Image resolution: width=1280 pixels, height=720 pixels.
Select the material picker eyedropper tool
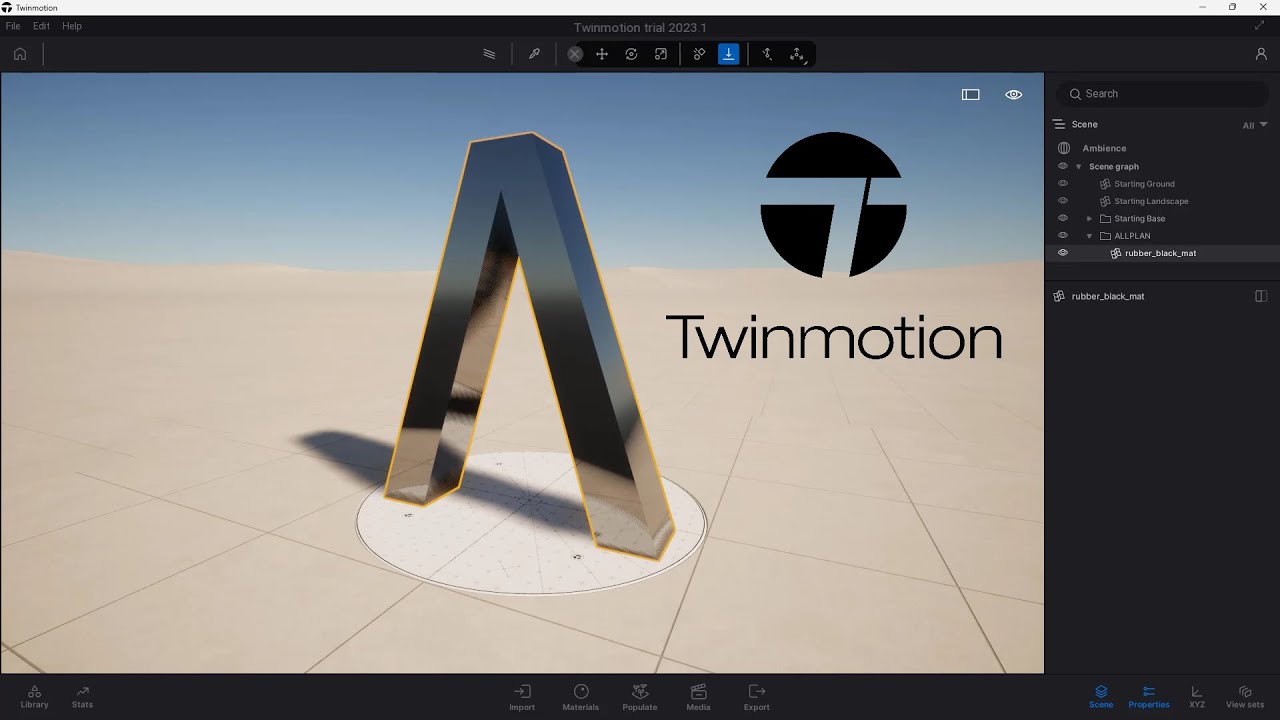534,54
